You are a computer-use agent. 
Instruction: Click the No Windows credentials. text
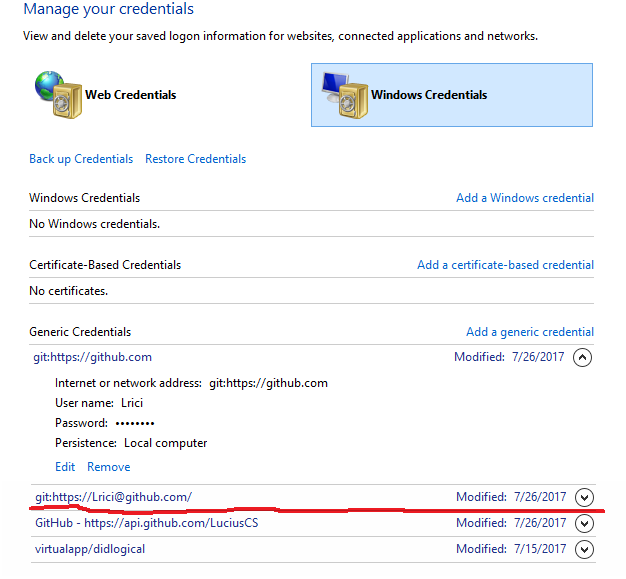click(x=95, y=224)
